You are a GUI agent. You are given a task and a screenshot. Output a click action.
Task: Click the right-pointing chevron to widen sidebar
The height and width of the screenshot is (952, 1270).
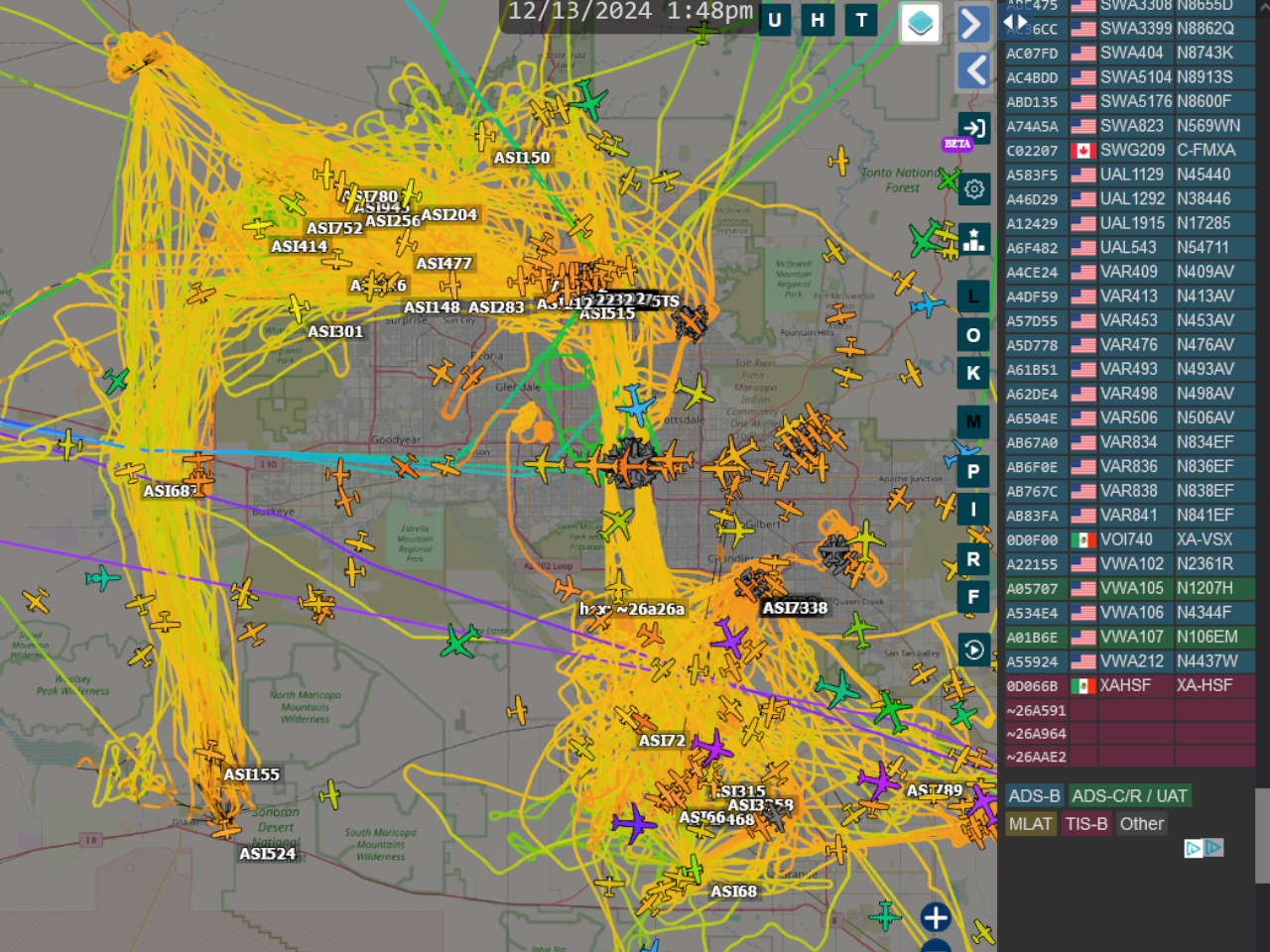pyautogui.click(x=973, y=24)
